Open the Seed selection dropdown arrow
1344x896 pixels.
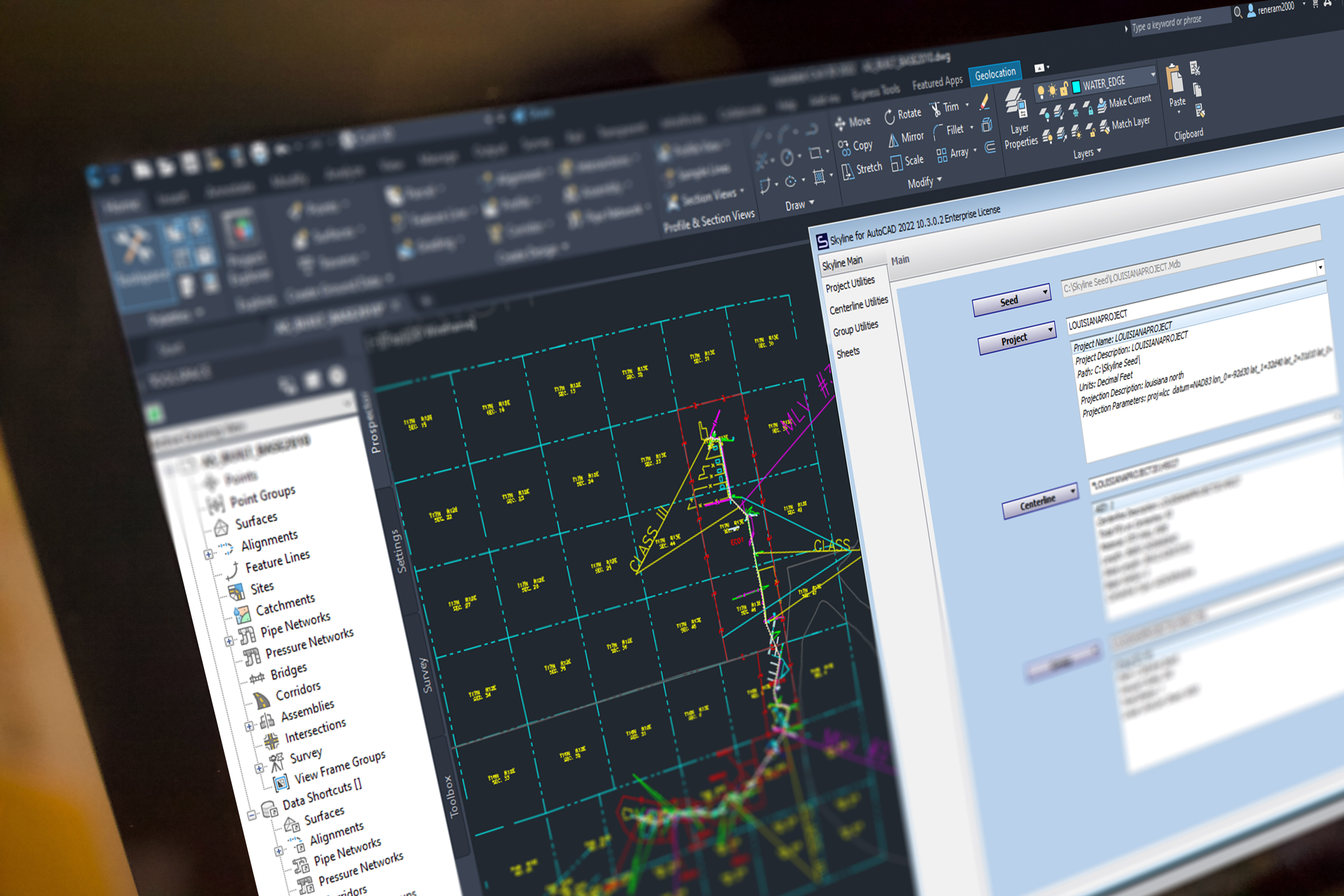click(1045, 292)
